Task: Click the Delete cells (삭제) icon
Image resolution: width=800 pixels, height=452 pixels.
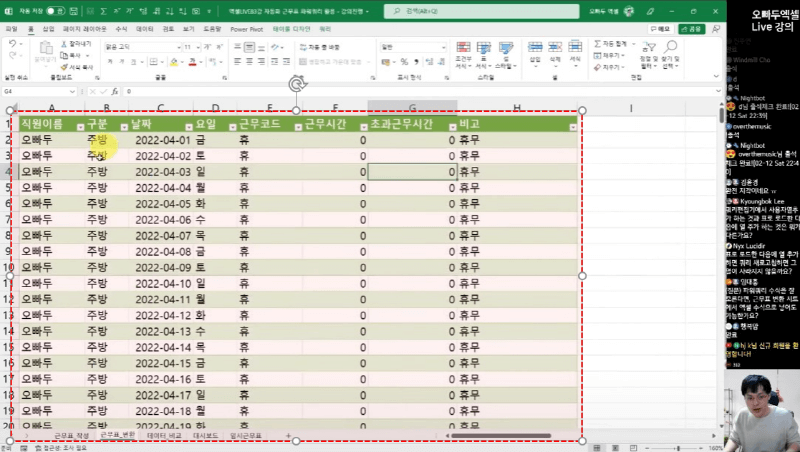Action: [x=552, y=50]
